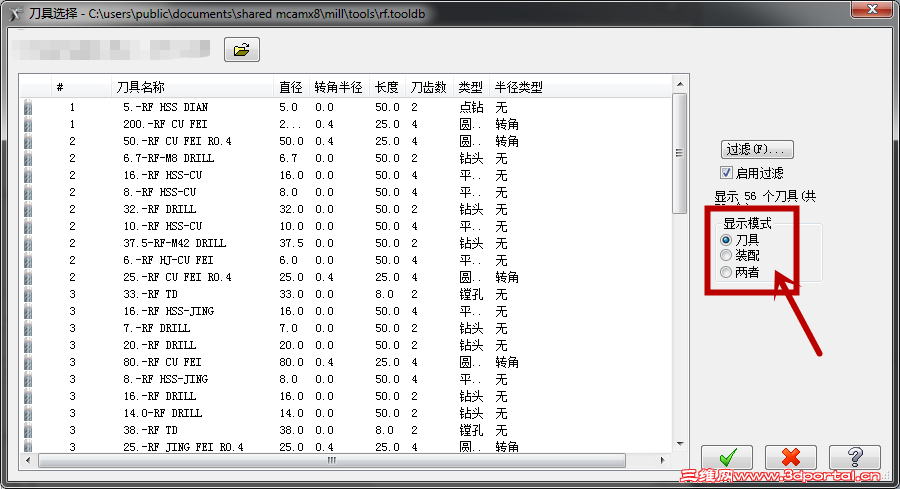Select 装配 display mode radio button
The width and height of the screenshot is (900, 489).
(x=726, y=255)
